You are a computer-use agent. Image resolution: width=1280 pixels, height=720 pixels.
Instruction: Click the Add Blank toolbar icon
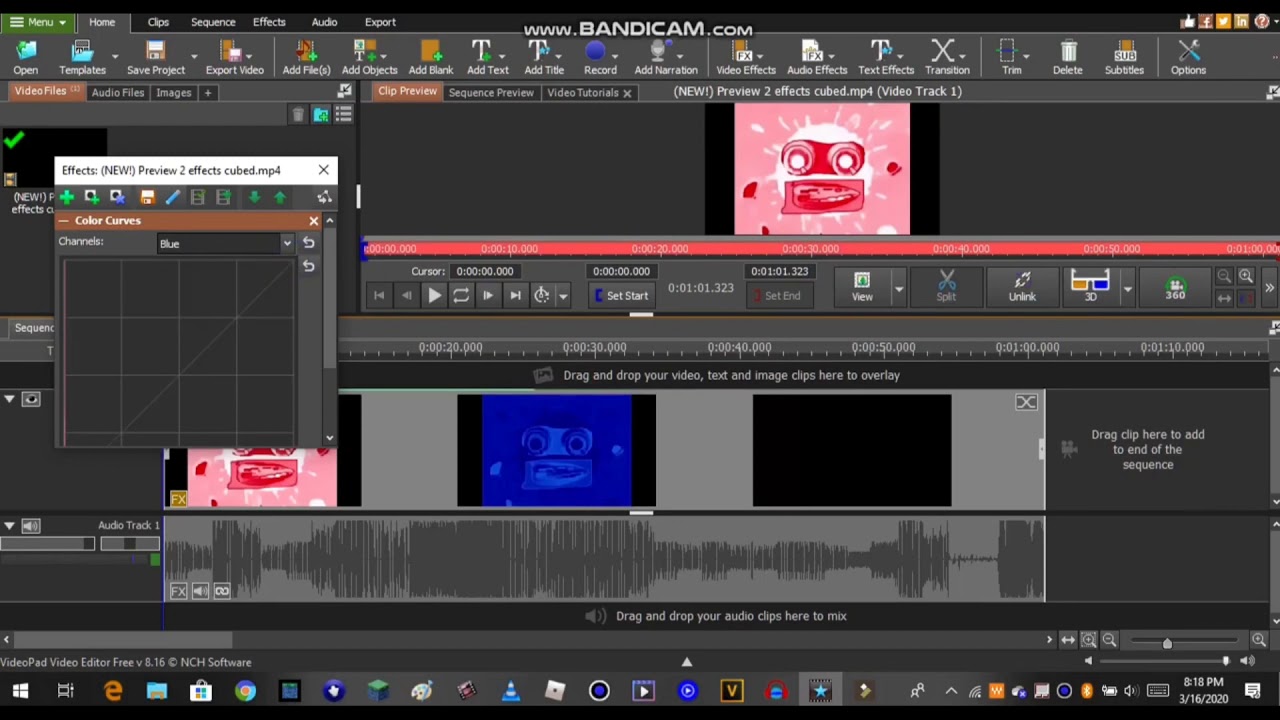(x=430, y=57)
